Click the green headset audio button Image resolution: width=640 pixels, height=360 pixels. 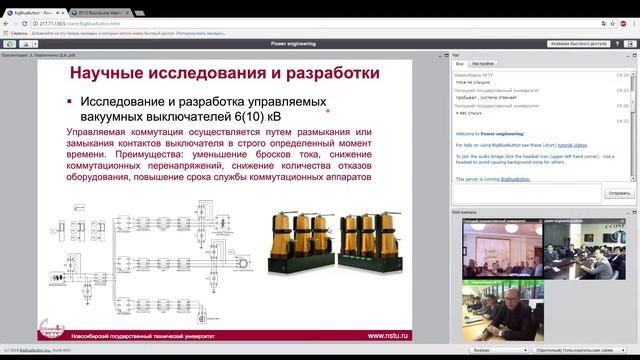(9, 44)
